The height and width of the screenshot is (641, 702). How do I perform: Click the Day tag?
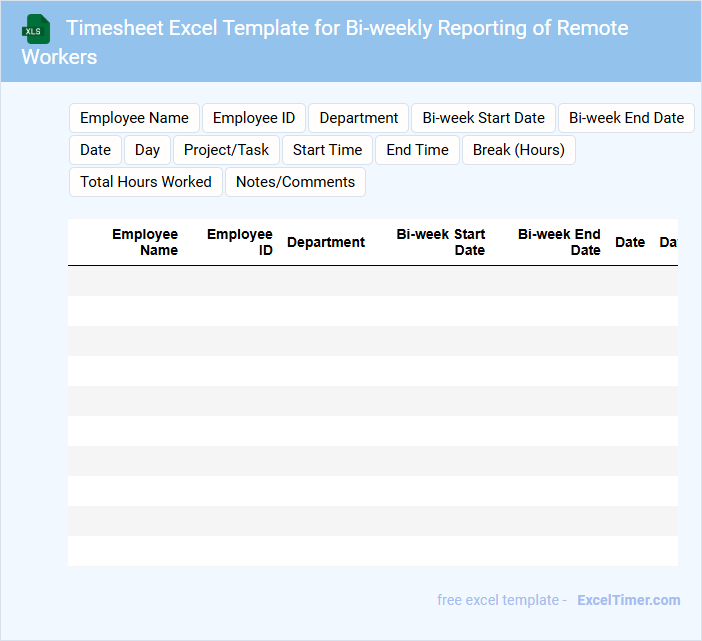pyautogui.click(x=147, y=150)
